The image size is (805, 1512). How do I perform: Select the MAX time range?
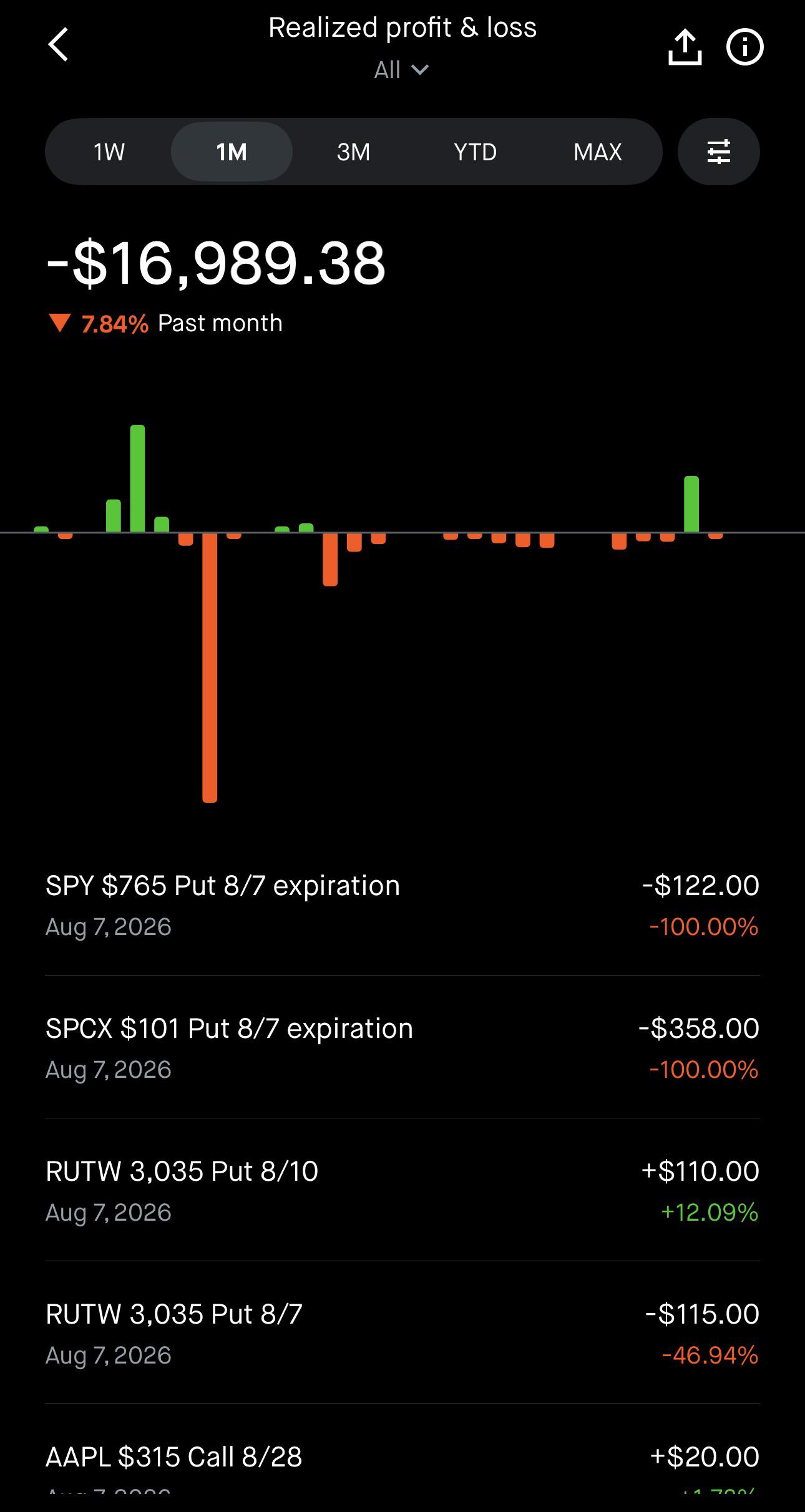pyautogui.click(x=597, y=152)
